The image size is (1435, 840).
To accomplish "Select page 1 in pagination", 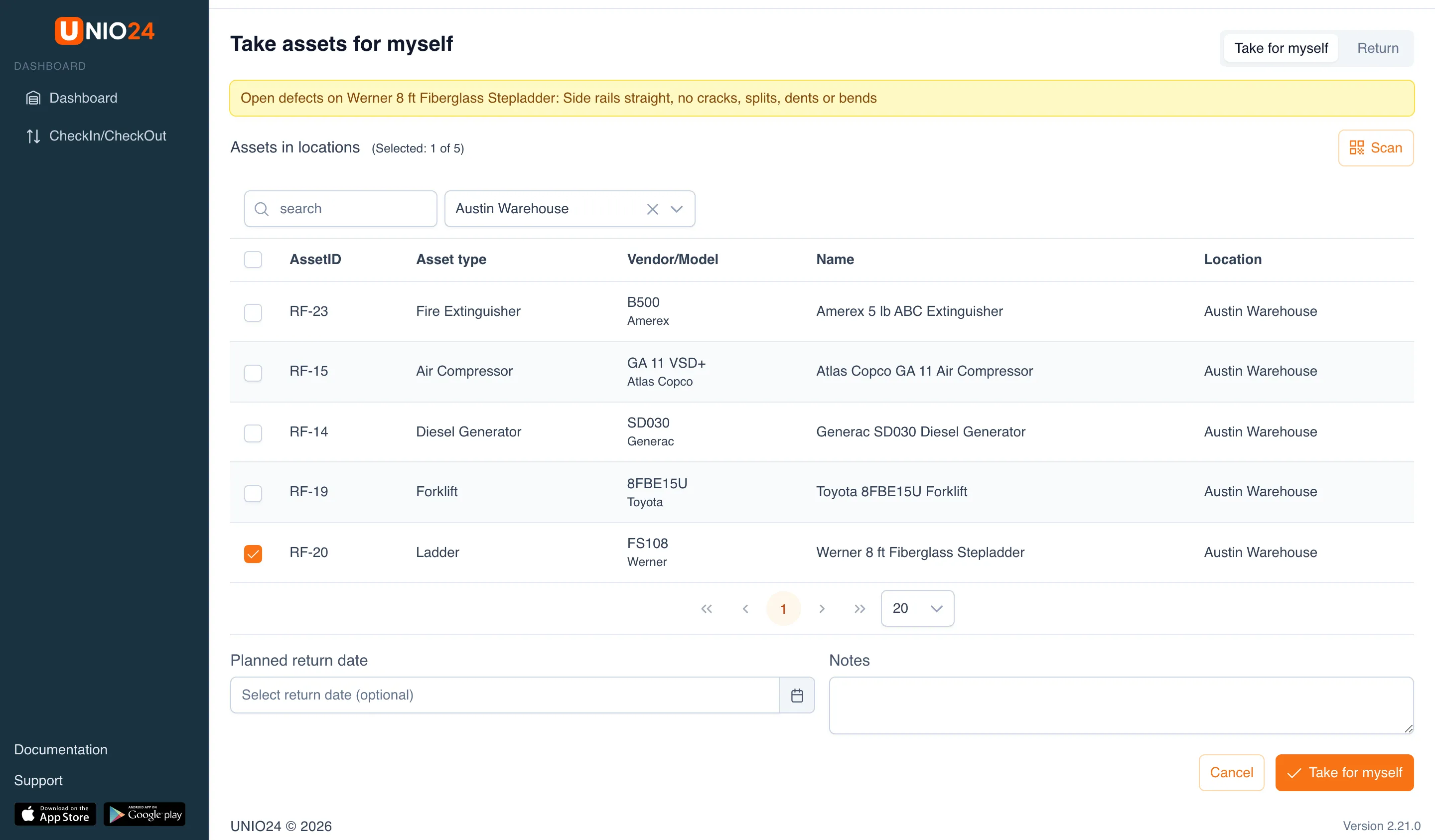I will coord(783,608).
